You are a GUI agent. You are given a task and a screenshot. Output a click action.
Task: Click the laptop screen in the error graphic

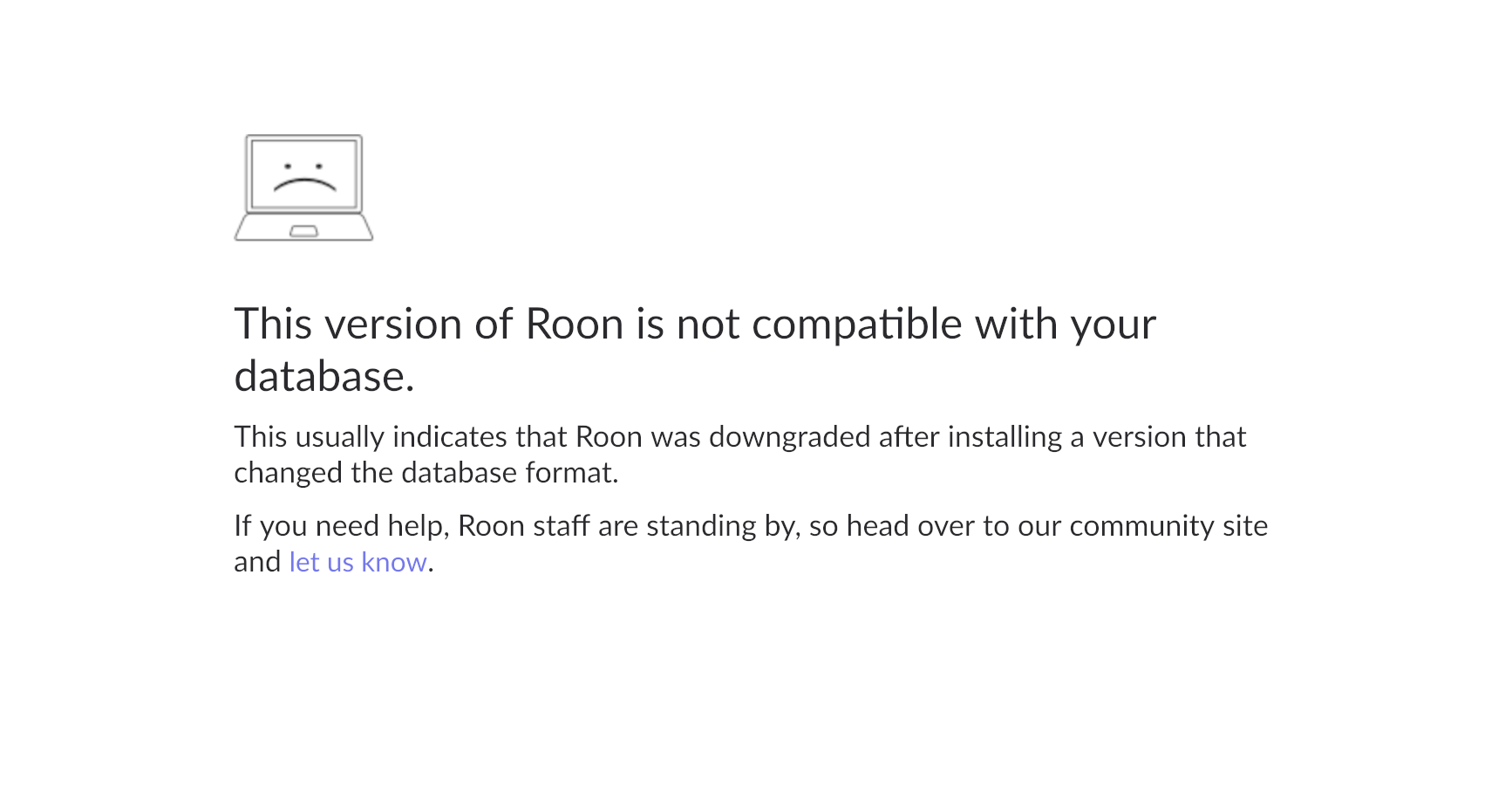click(303, 173)
